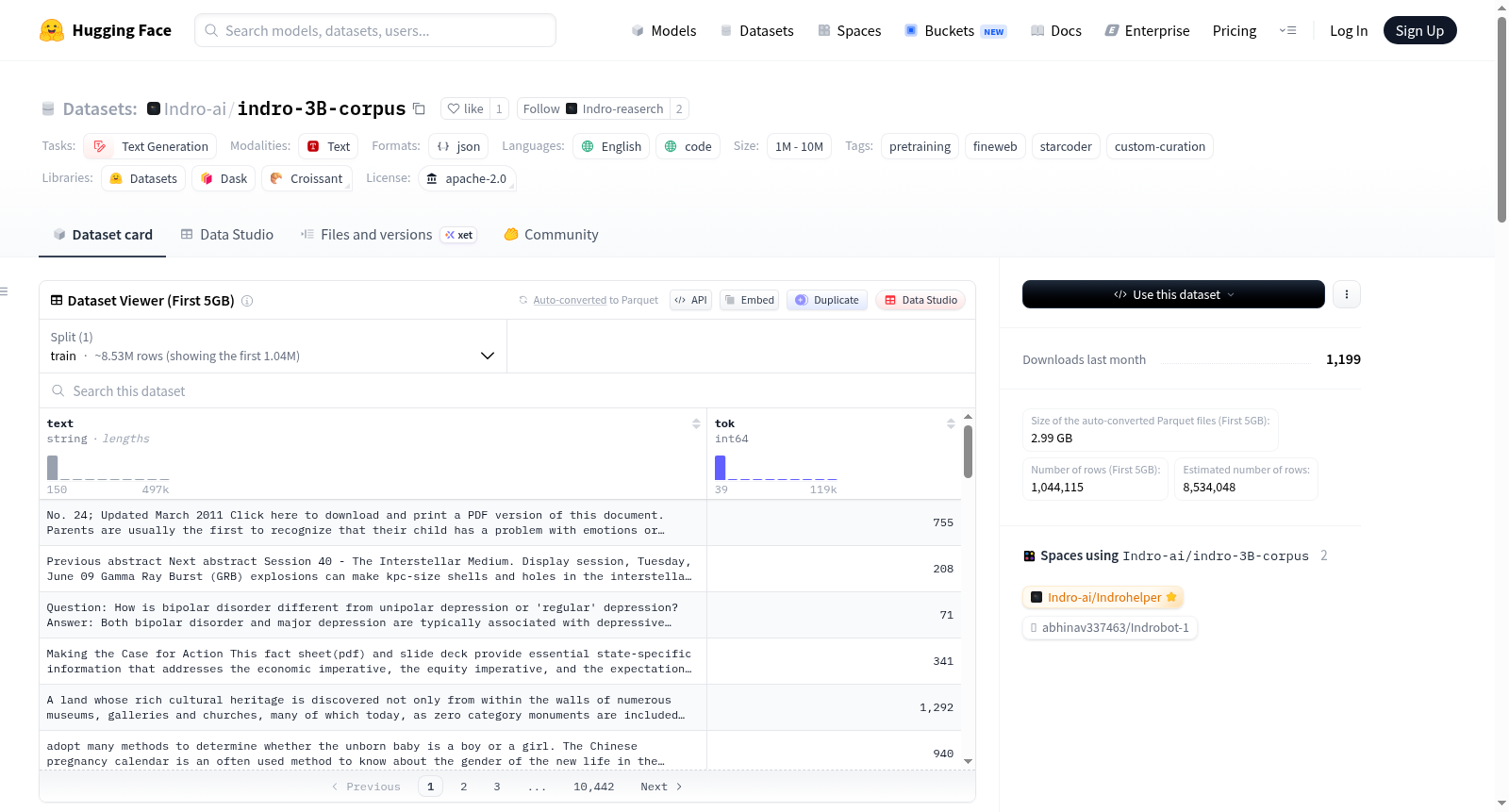Open the Datasets library tag
The image size is (1509, 812).
click(x=143, y=178)
